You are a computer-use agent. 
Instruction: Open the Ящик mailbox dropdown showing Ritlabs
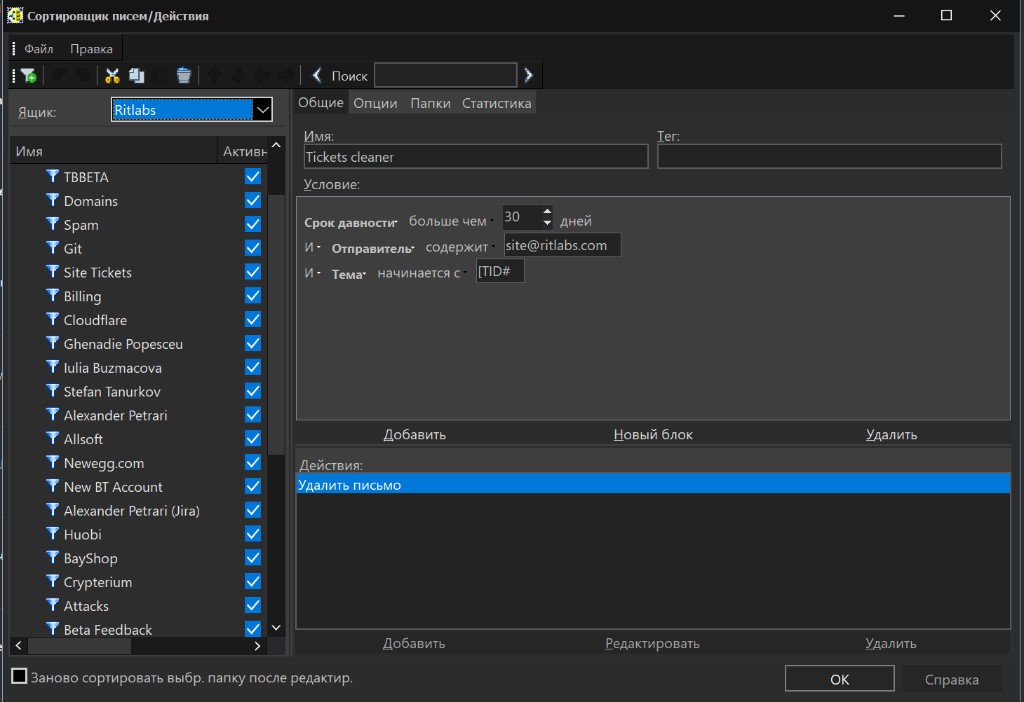(x=191, y=110)
